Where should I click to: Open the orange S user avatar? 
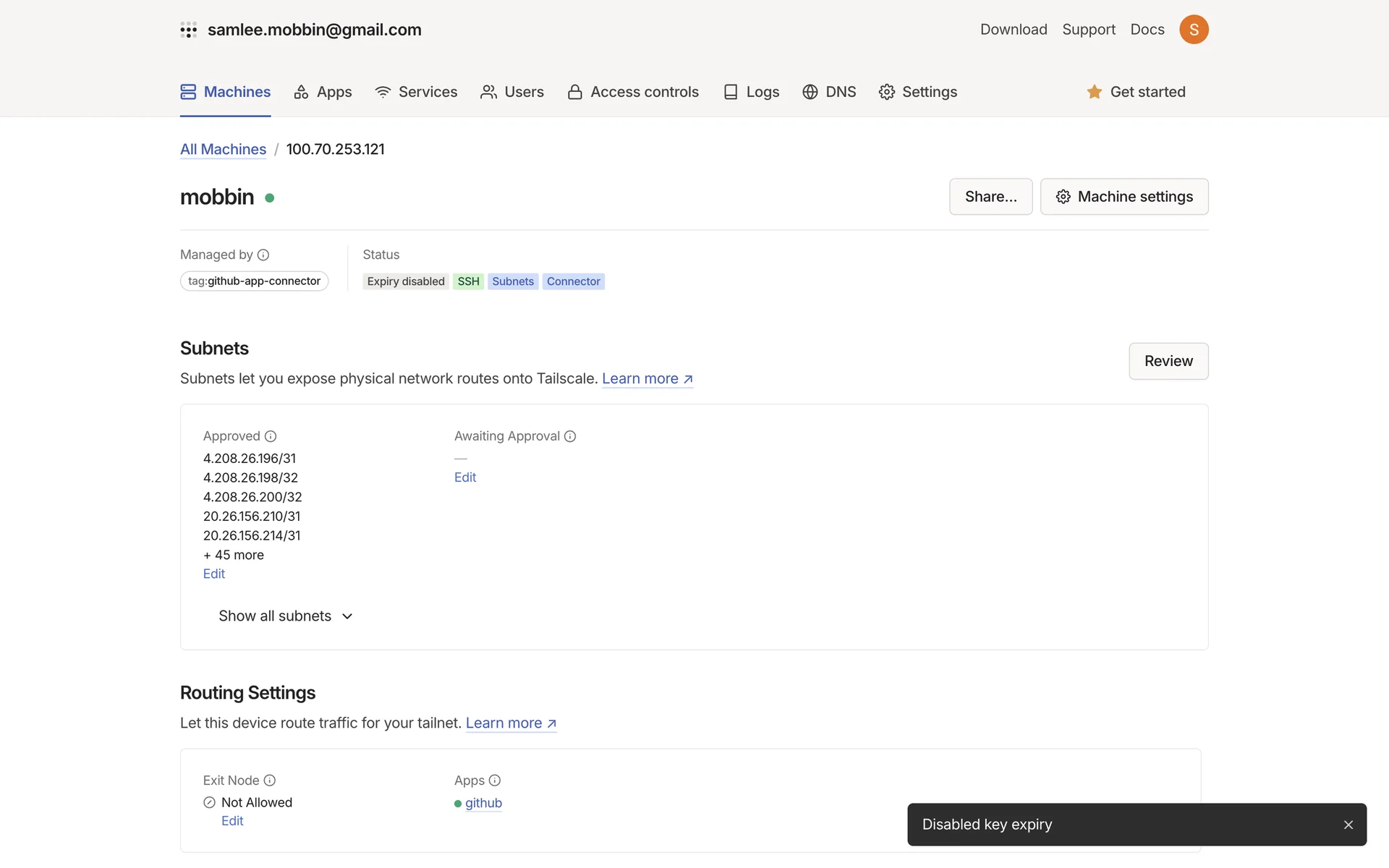tap(1194, 30)
